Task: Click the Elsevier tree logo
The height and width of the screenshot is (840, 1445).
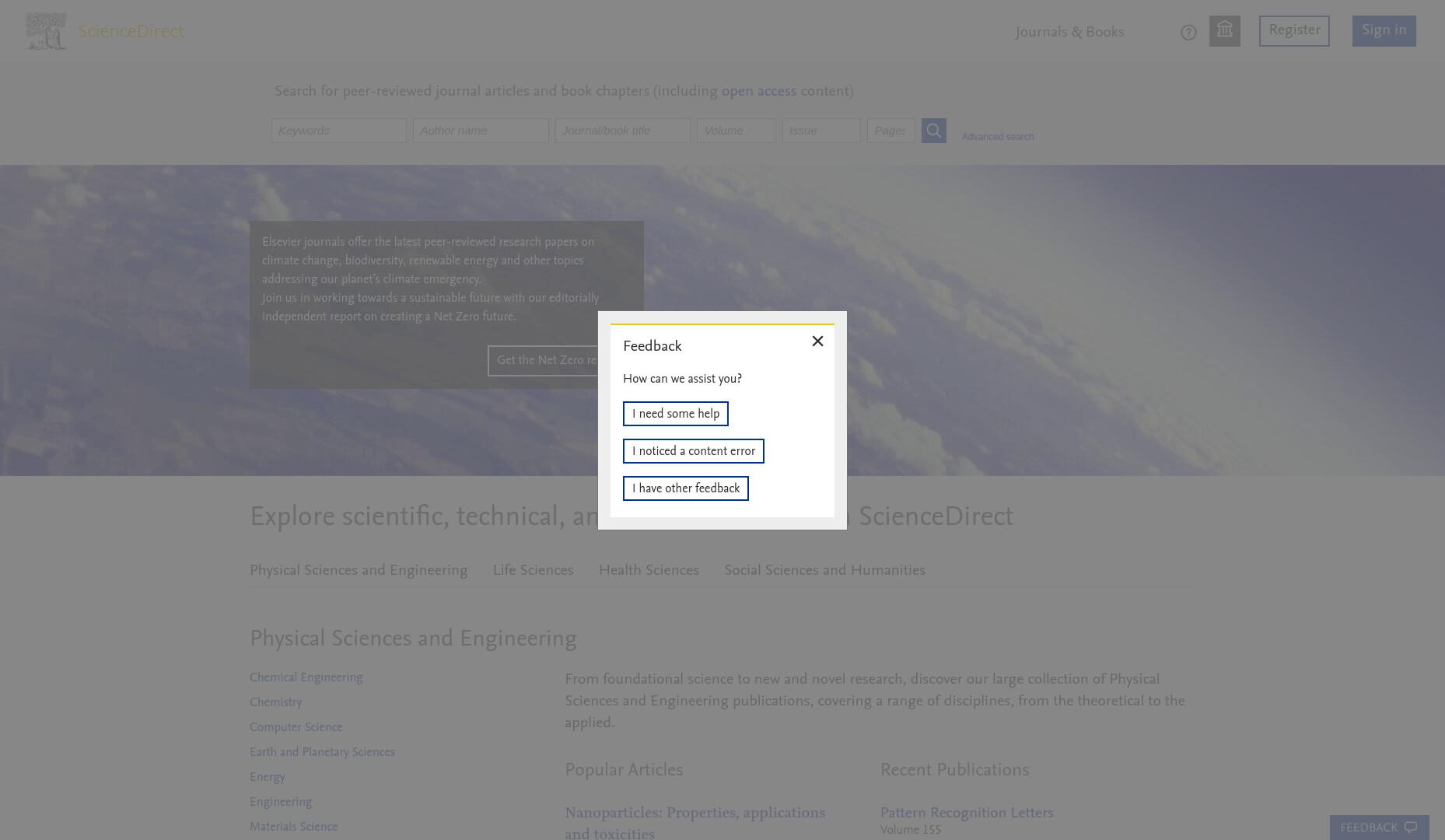Action: tap(46, 31)
